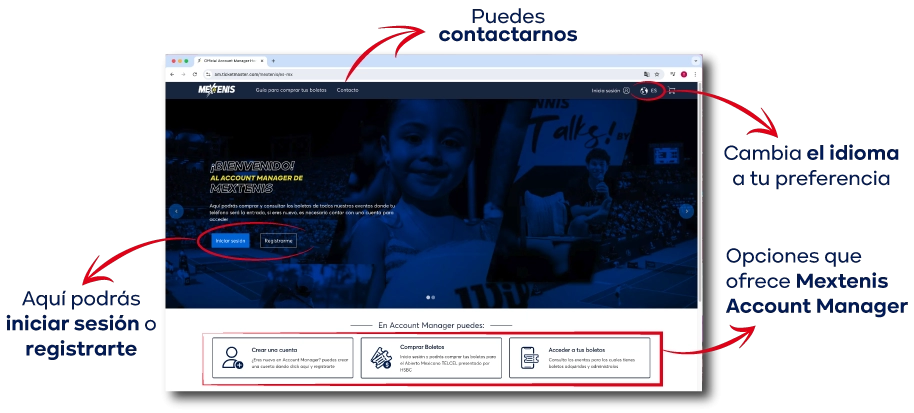Click the user profile icon beside Iniciar sesión
Image resolution: width=914 pixels, height=413 pixels.
pos(626,91)
